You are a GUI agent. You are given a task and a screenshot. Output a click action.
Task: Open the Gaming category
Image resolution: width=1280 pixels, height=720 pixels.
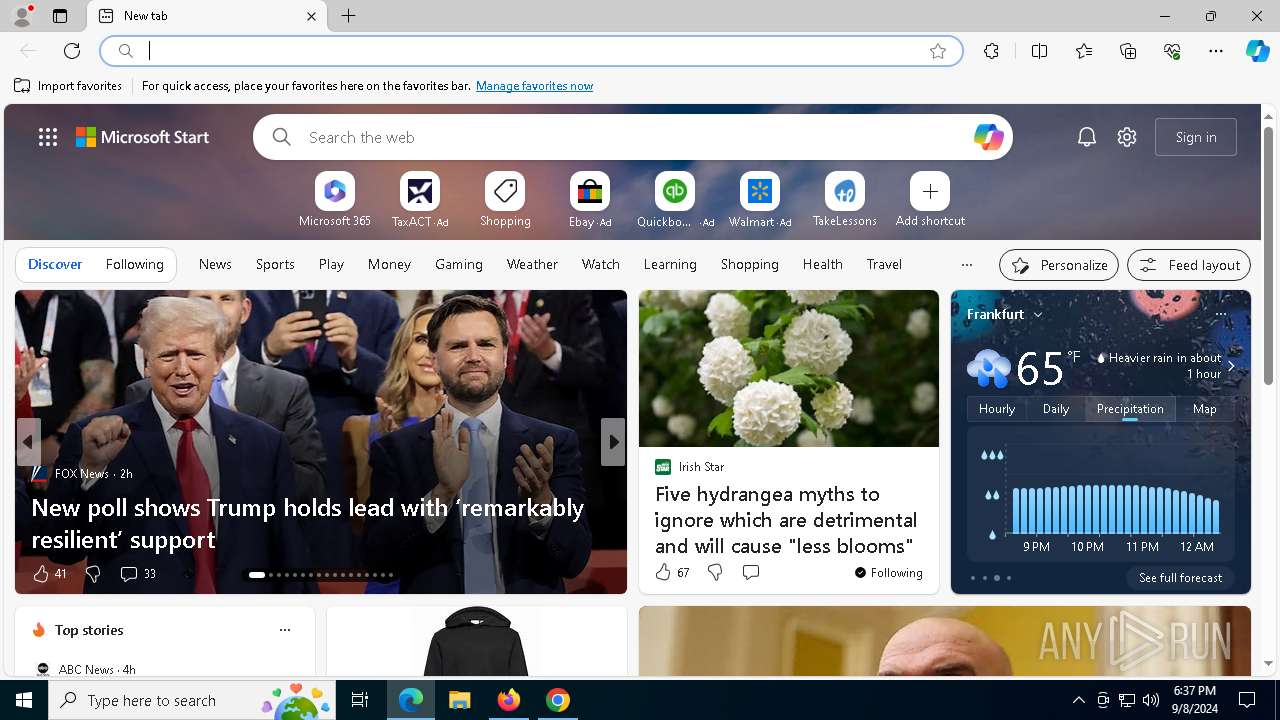459,264
